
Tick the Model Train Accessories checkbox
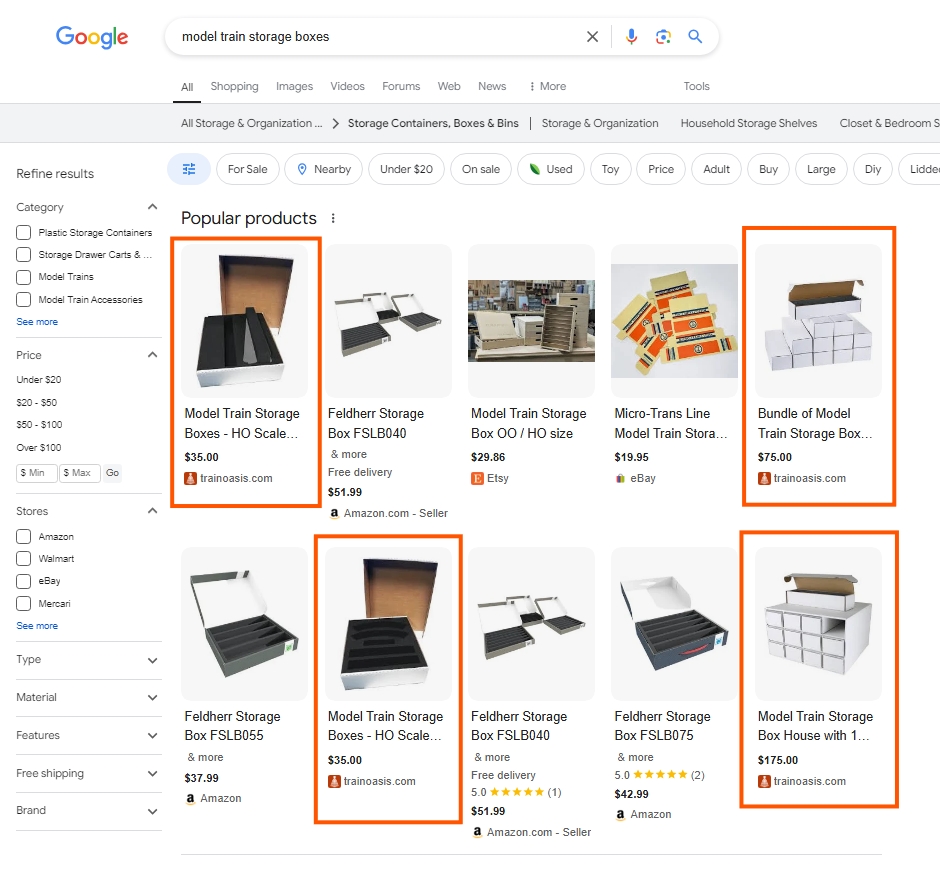(23, 300)
